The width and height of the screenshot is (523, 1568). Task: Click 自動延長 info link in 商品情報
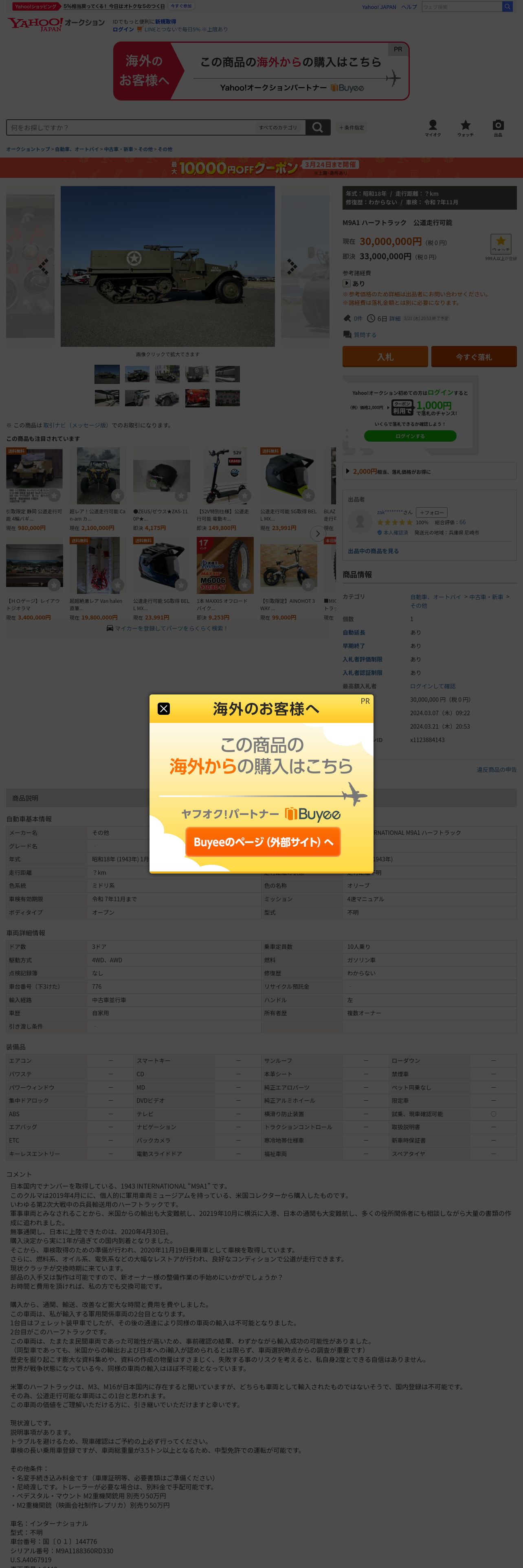(354, 633)
